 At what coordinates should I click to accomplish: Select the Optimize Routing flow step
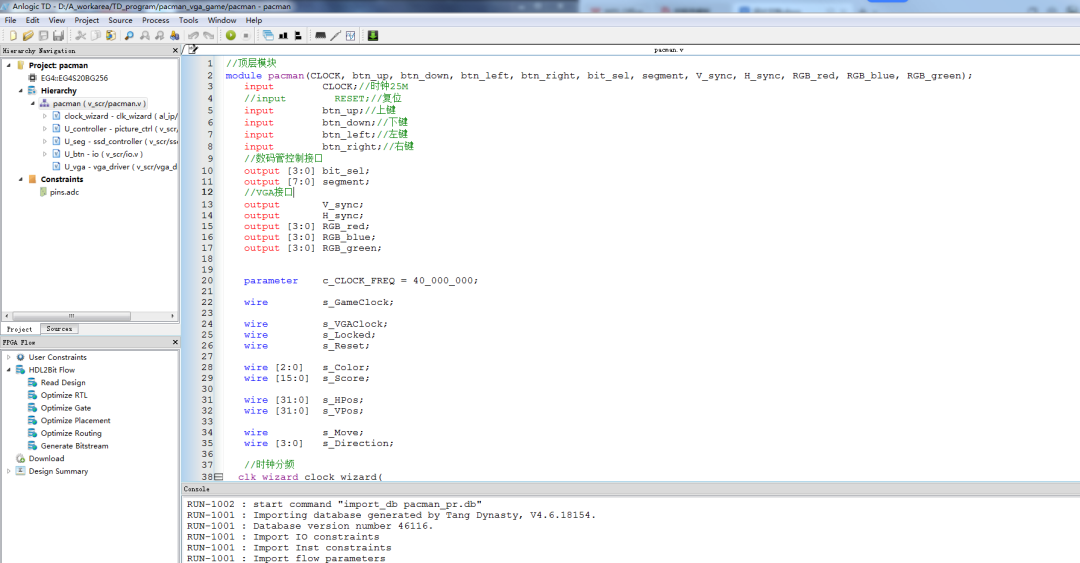(71, 433)
